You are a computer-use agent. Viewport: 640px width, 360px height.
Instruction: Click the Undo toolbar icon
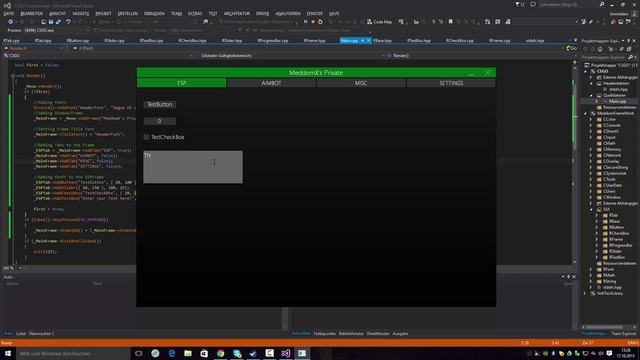tap(68, 22)
